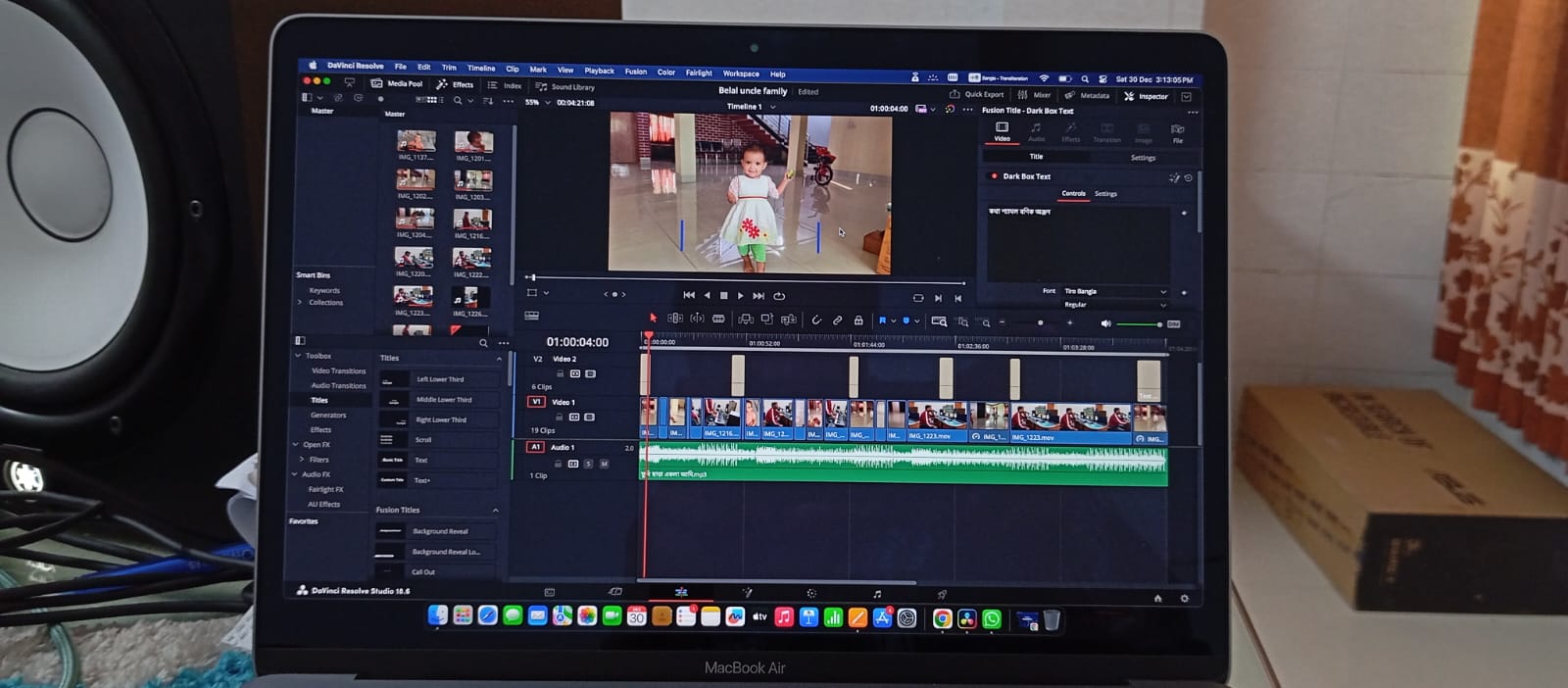Click the green audio volume slider
This screenshot has width=1568, height=688.
(x=1137, y=324)
